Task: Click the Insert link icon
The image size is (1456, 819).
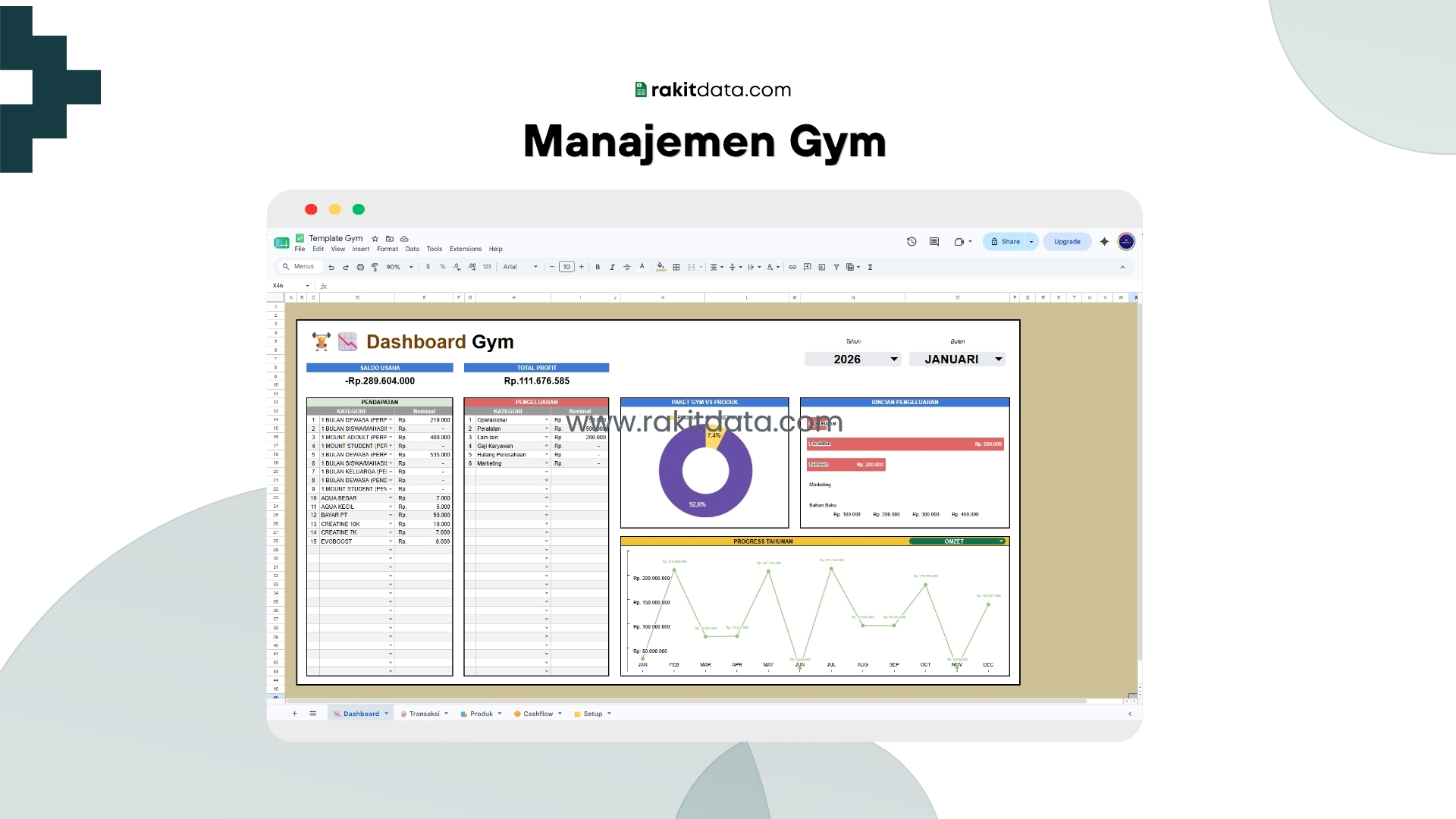Action: tap(792, 267)
